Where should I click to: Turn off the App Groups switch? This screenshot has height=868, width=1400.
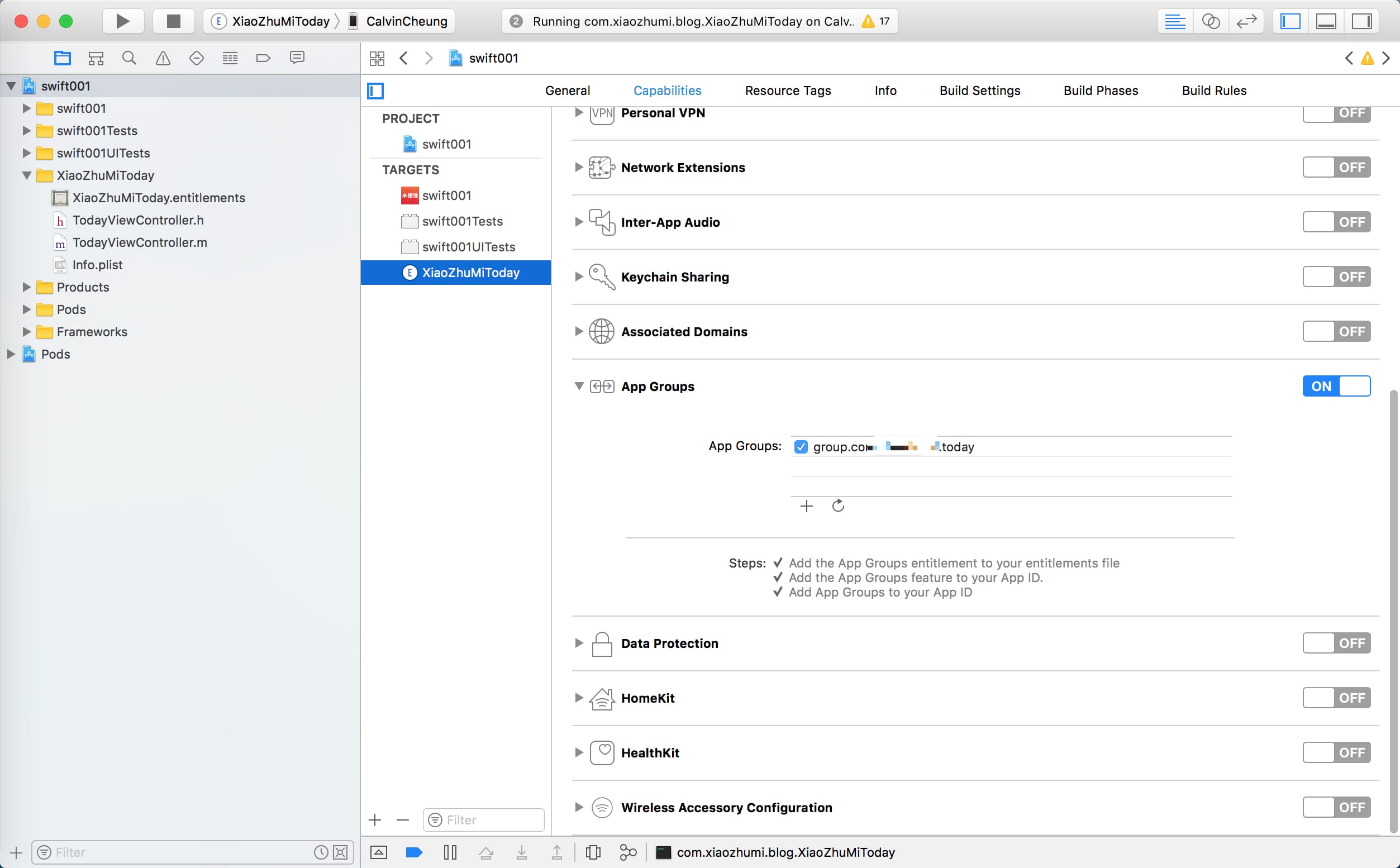[x=1336, y=387]
